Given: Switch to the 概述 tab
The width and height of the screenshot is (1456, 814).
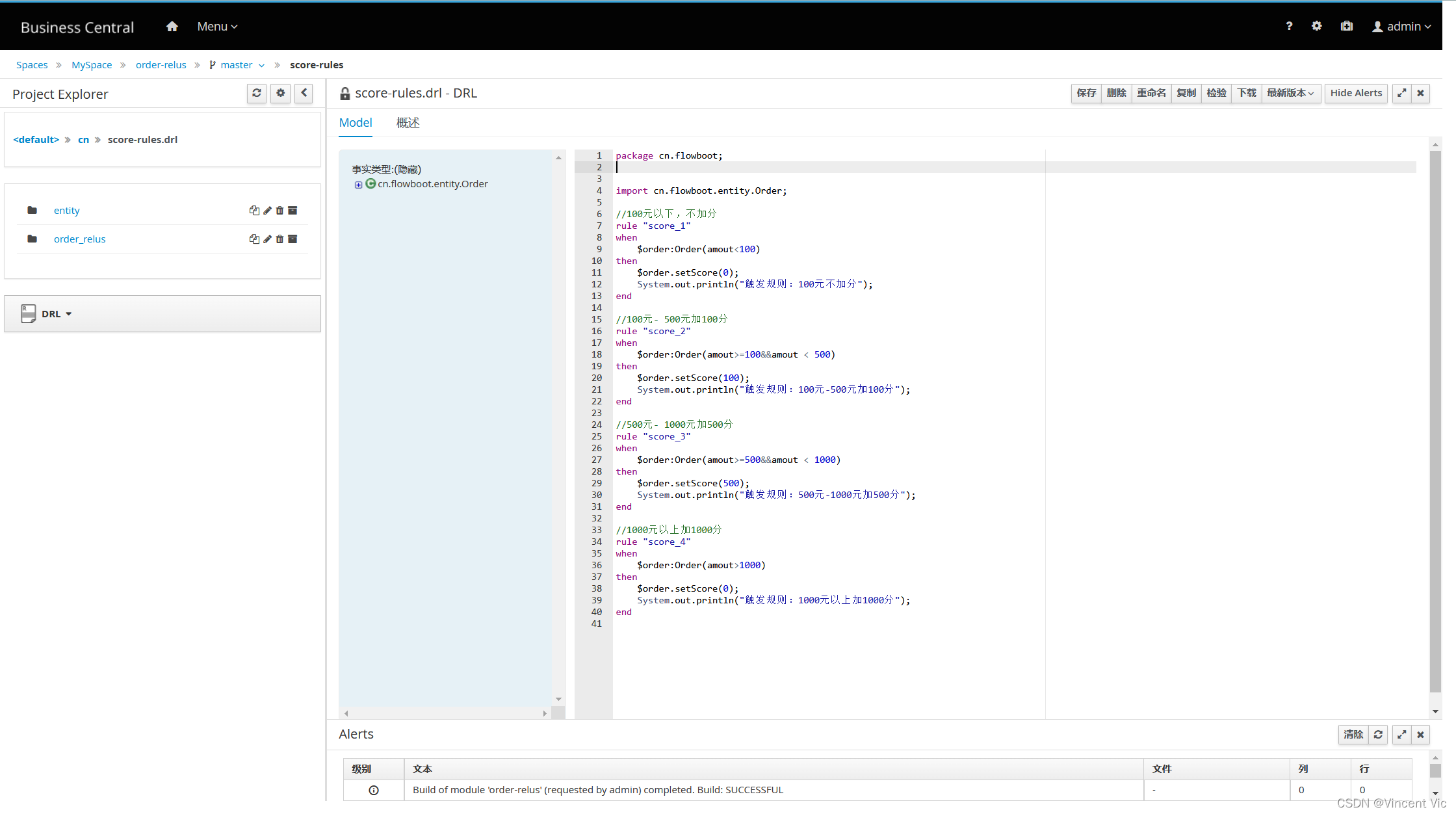Looking at the screenshot, I should [408, 123].
